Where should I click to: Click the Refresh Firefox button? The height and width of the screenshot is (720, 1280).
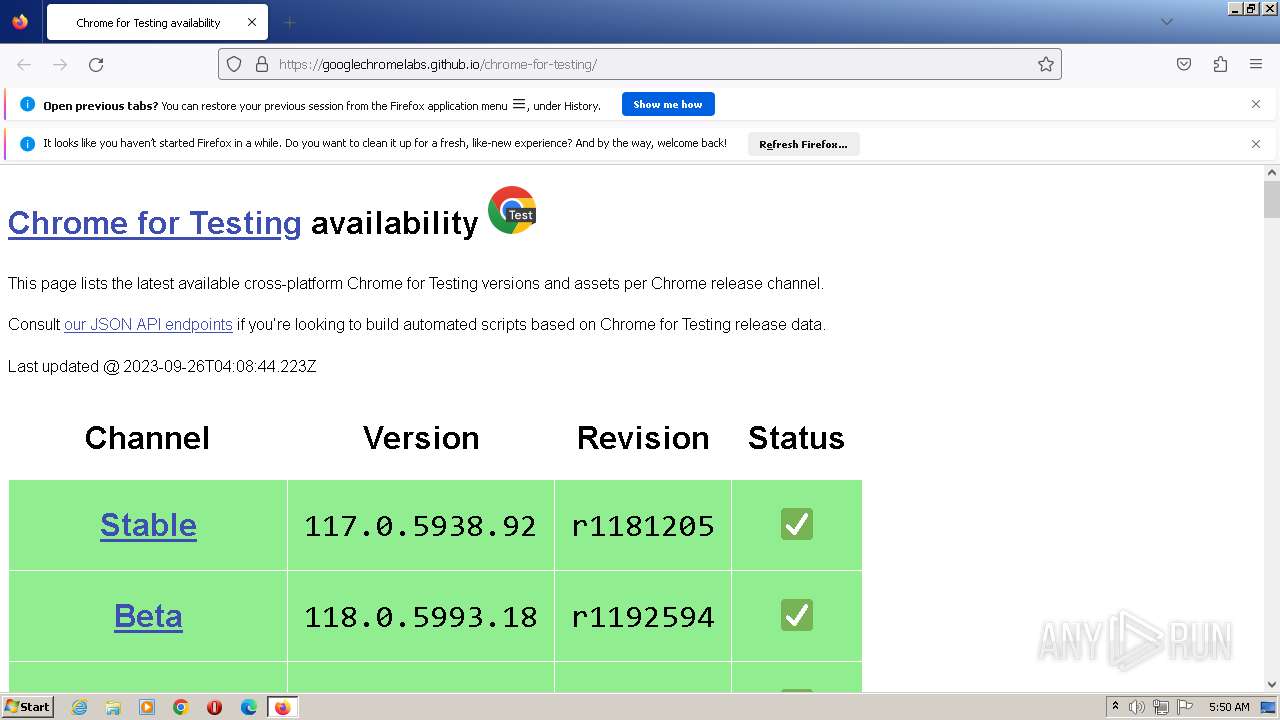click(803, 144)
